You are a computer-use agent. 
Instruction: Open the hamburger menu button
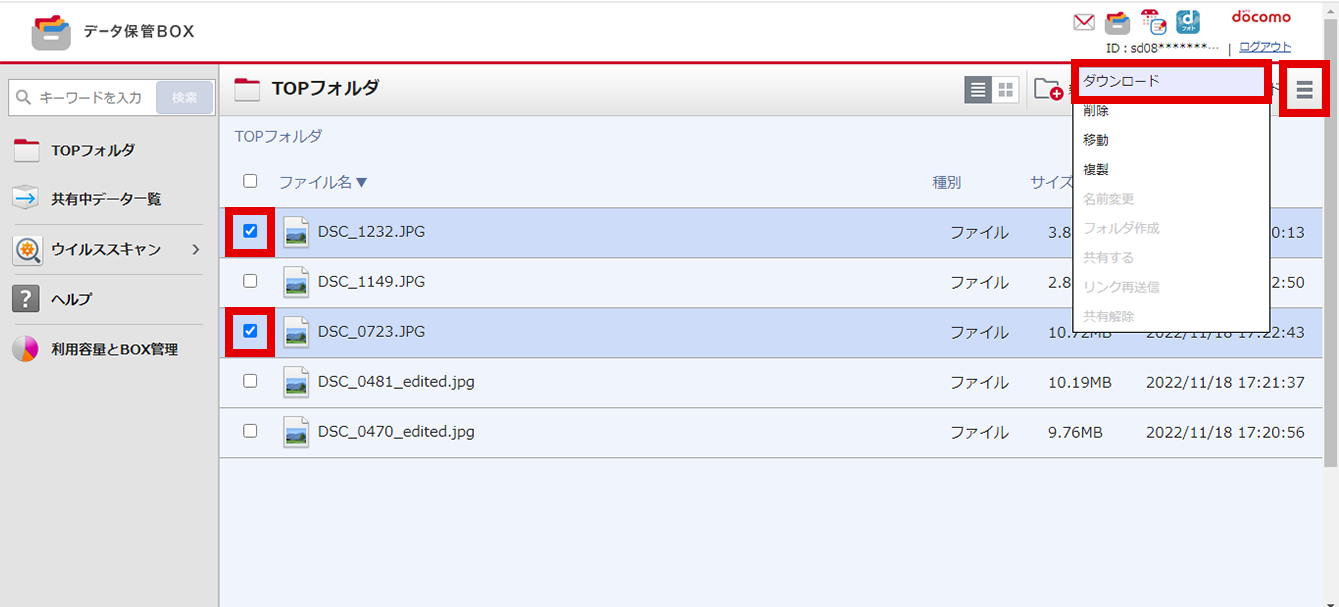click(1304, 90)
